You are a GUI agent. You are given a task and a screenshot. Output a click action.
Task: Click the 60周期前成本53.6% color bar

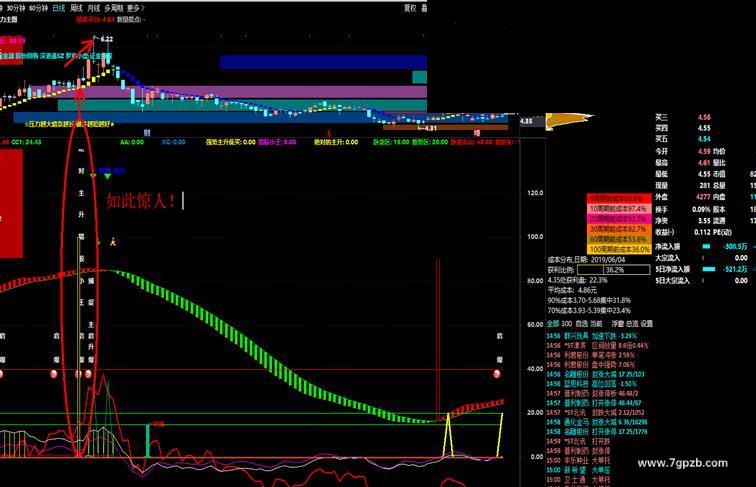[619, 239]
